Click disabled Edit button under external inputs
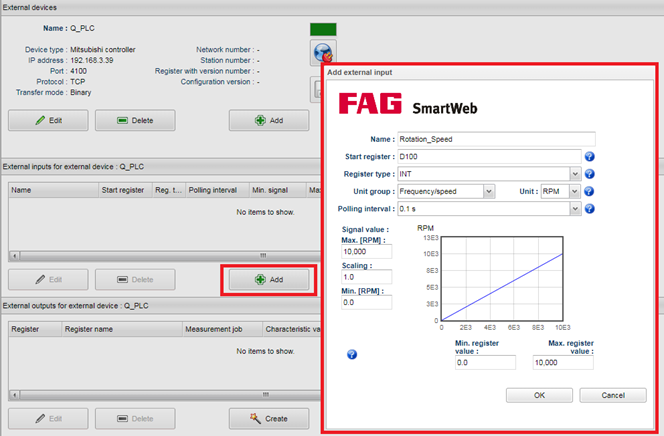 (x=48, y=280)
